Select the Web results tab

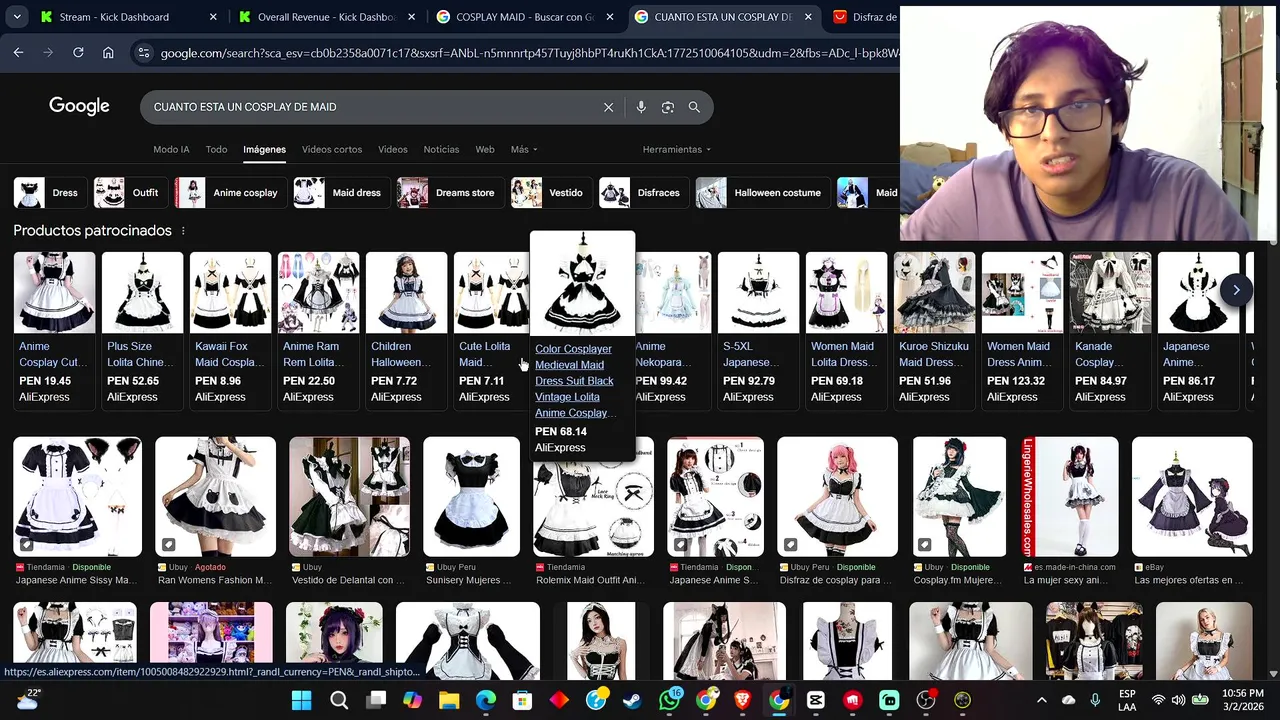pos(485,150)
